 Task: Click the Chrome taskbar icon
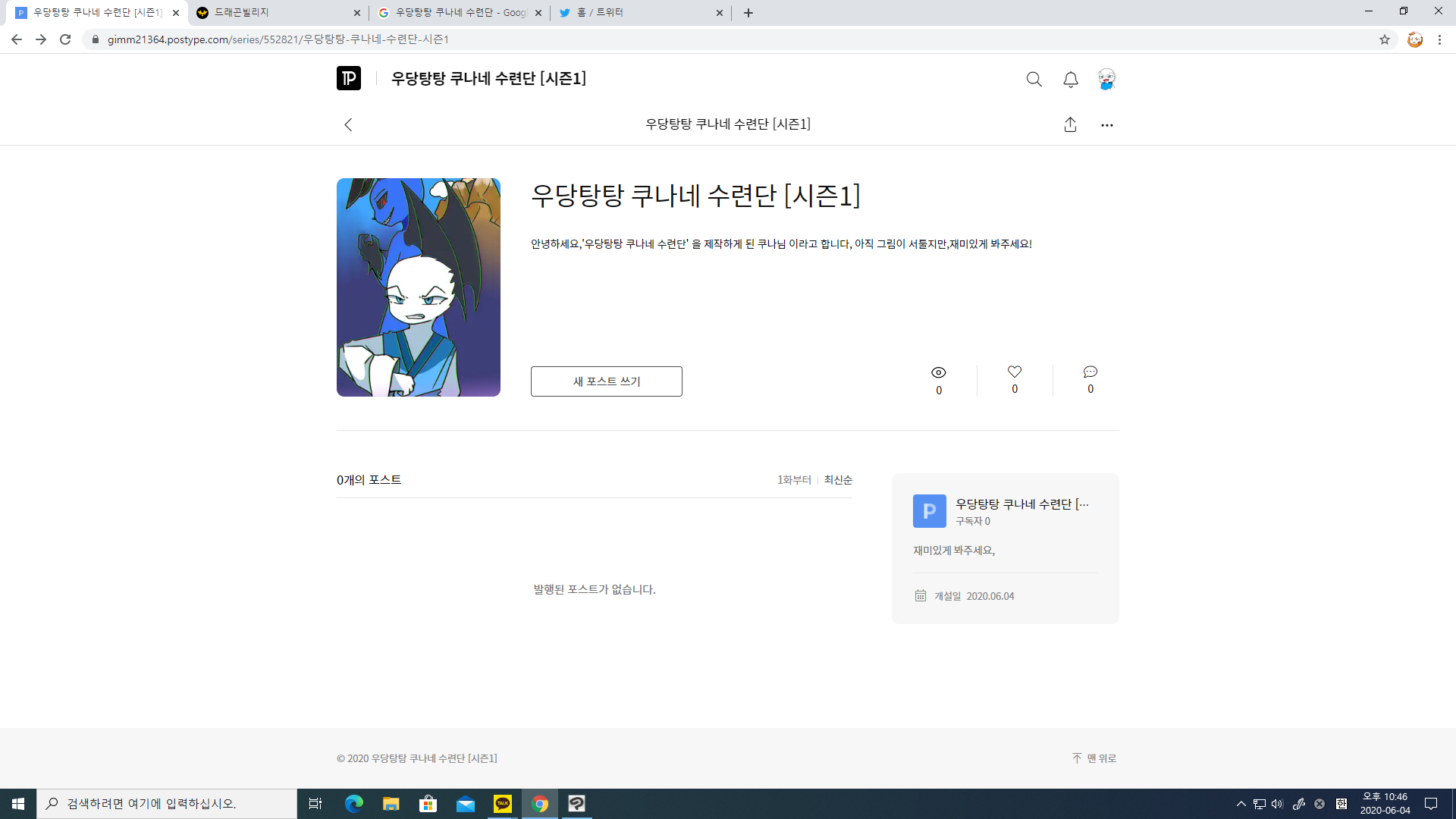coord(540,804)
